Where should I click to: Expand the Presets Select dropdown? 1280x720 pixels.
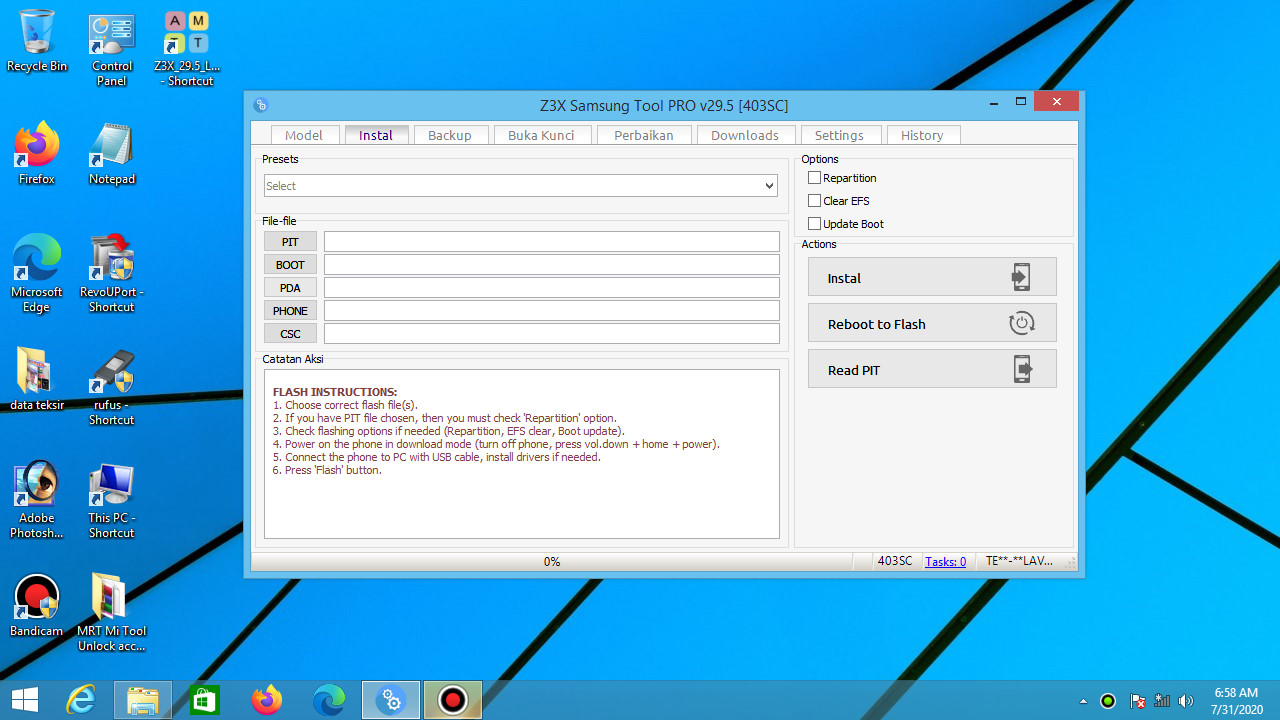(x=521, y=186)
